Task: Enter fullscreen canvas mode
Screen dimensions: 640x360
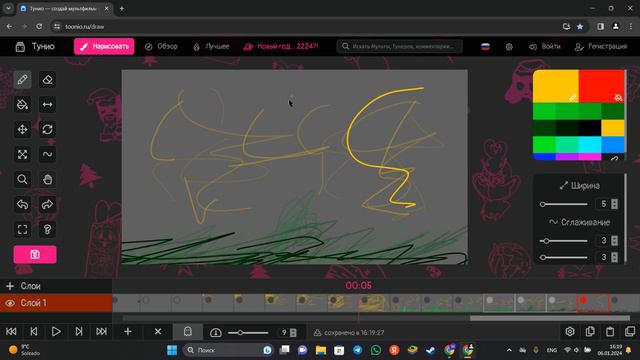Action: pos(22,229)
